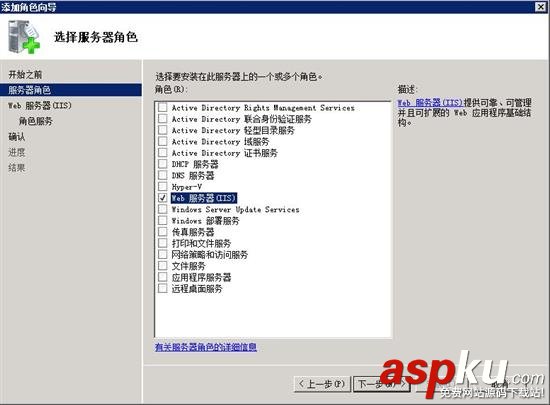Check Active Directory 证书服务 checkbox
The height and width of the screenshot is (405, 550).
[162, 153]
